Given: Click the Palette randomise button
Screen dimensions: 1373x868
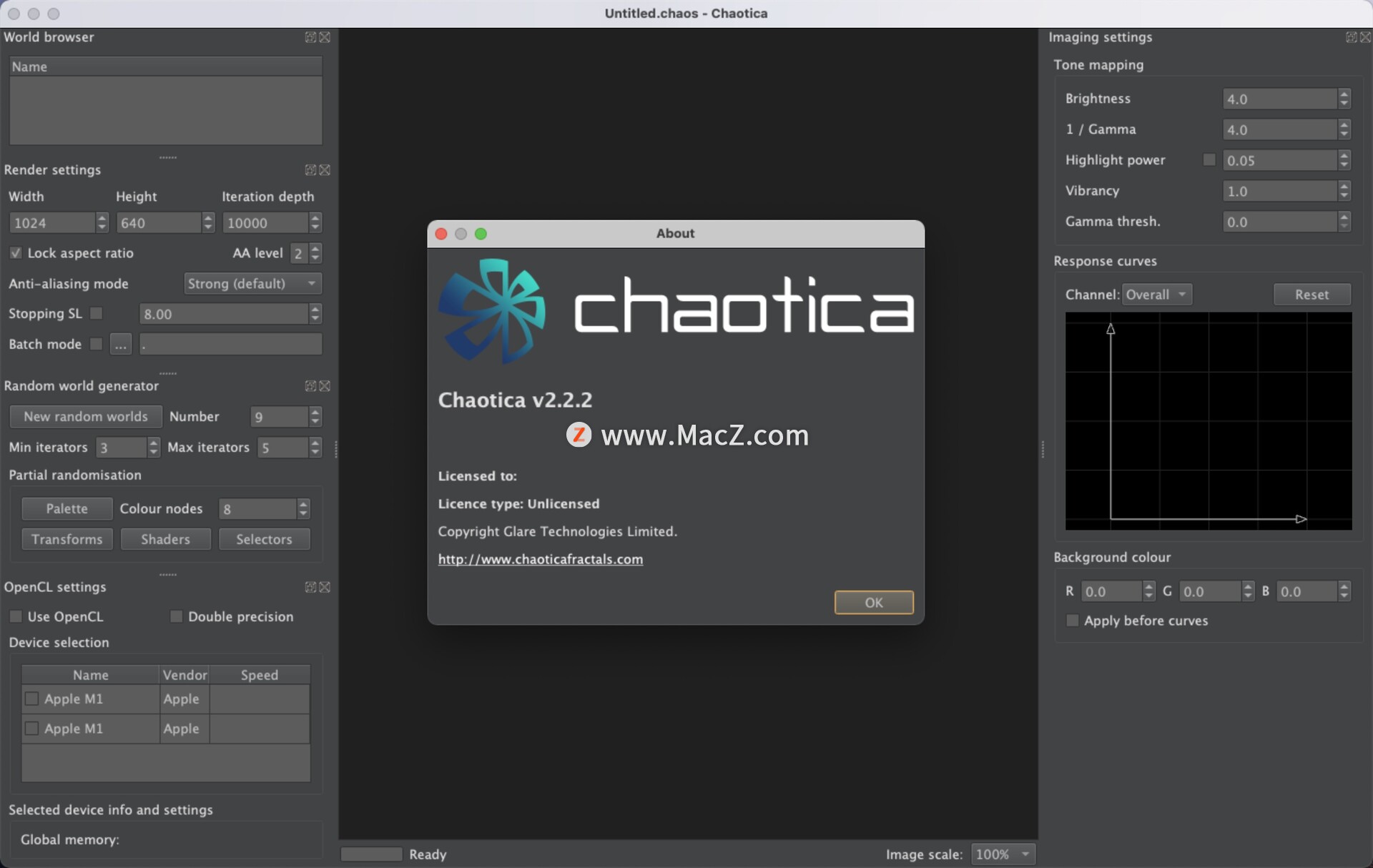Looking at the screenshot, I should [x=67, y=508].
